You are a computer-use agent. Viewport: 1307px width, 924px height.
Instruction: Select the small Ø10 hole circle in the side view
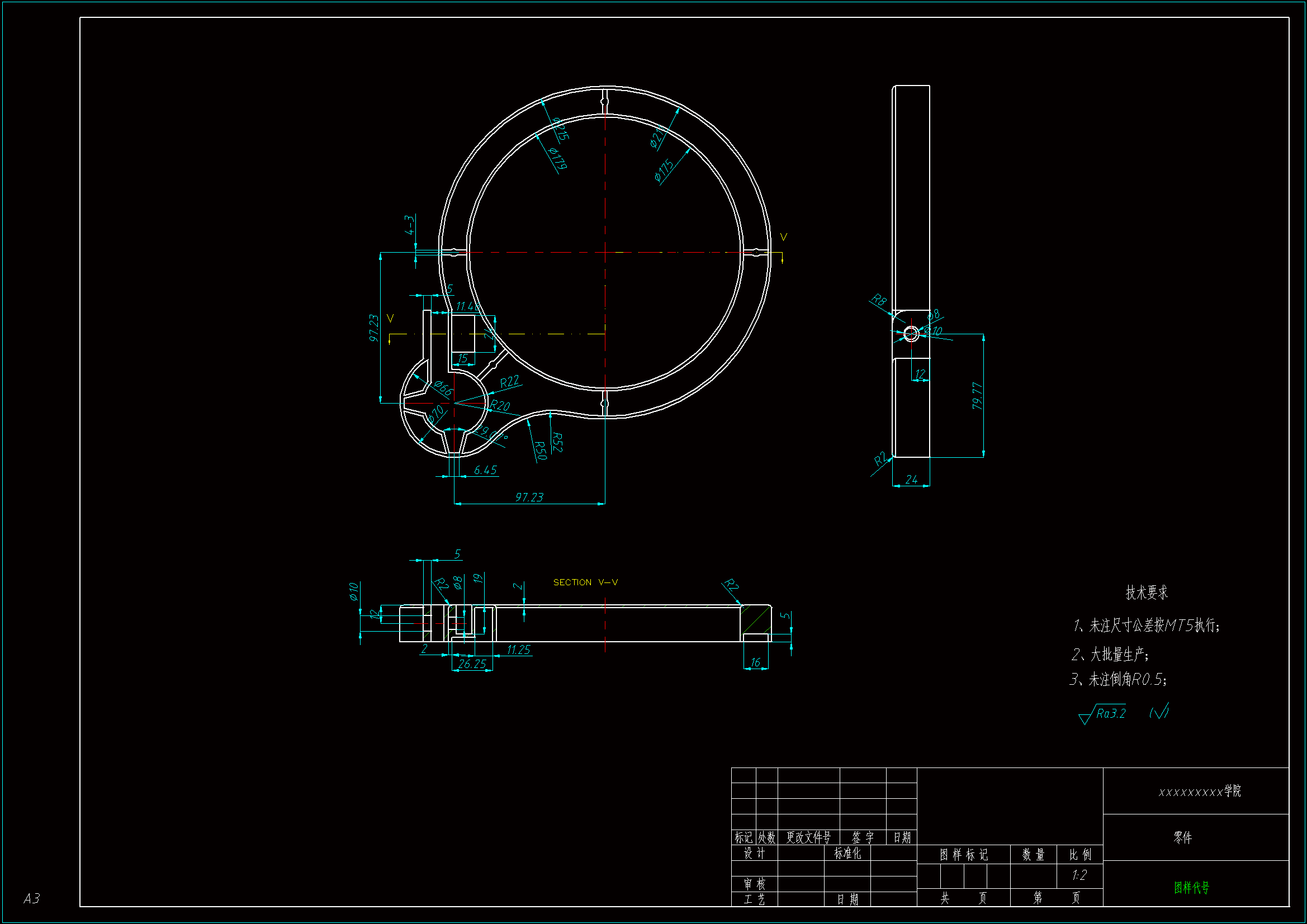911,334
